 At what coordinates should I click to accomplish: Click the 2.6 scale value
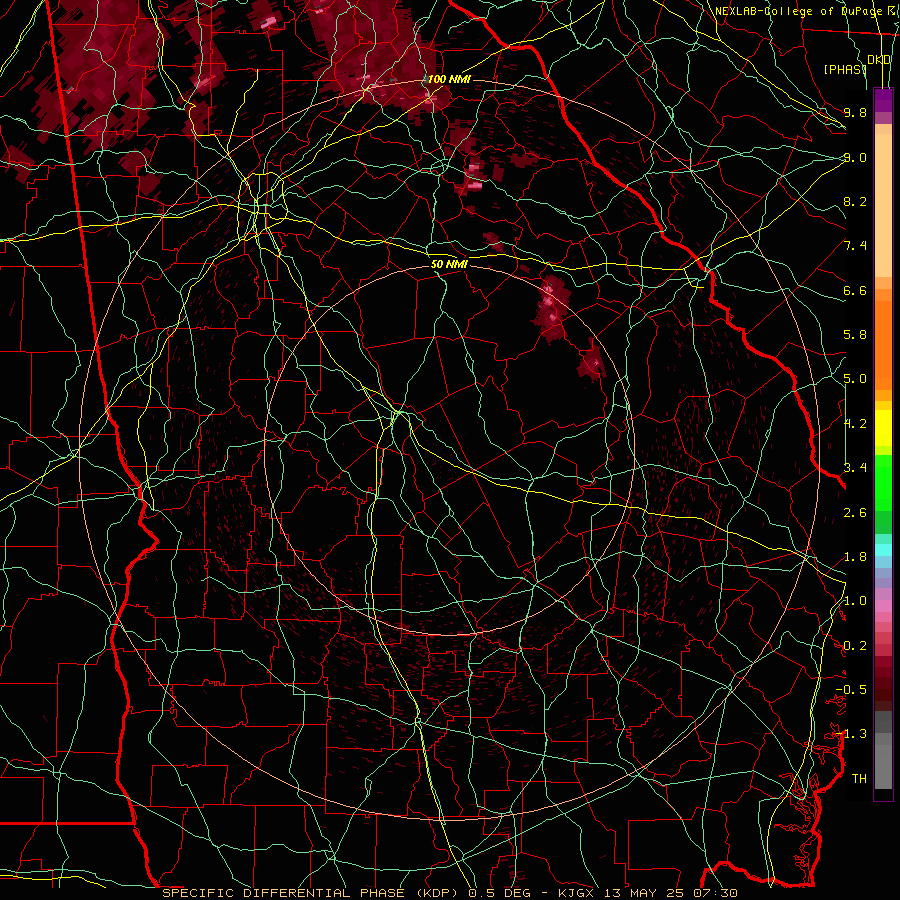(855, 513)
